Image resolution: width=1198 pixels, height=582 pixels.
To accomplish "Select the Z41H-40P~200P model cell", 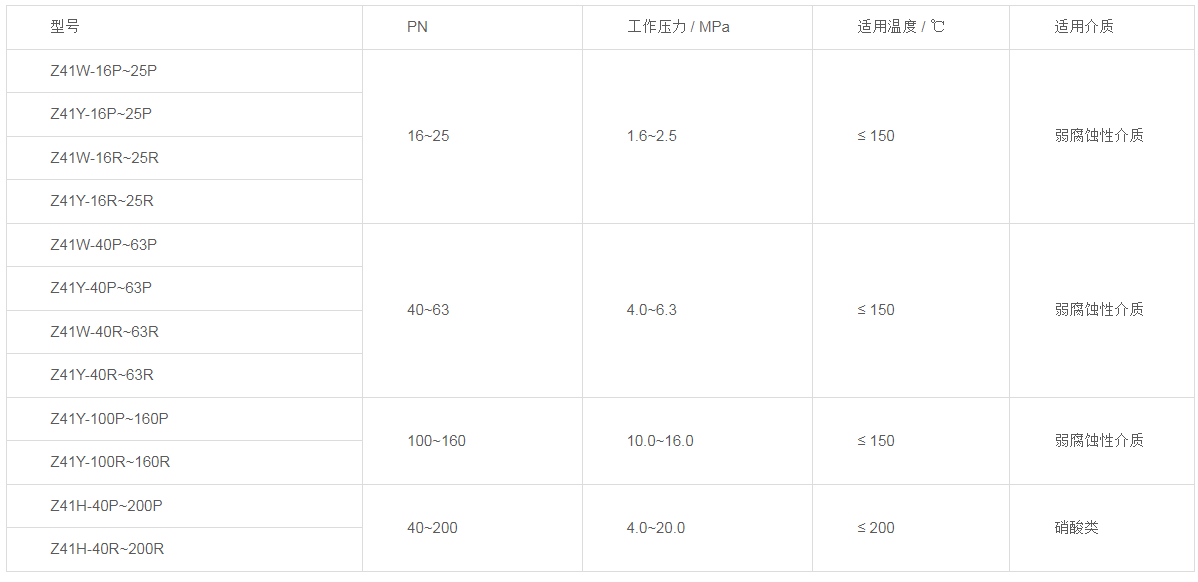I will [x=106, y=506].
